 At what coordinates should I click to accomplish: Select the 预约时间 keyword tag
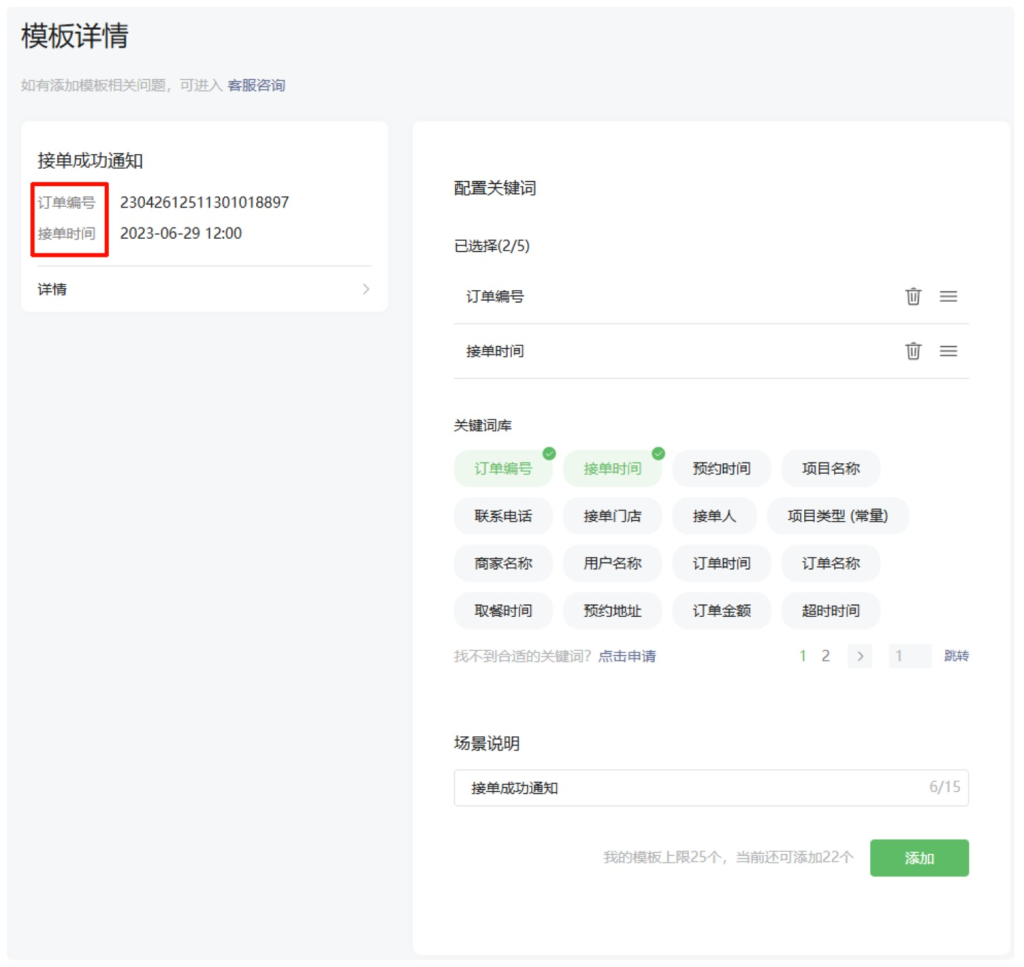[721, 468]
